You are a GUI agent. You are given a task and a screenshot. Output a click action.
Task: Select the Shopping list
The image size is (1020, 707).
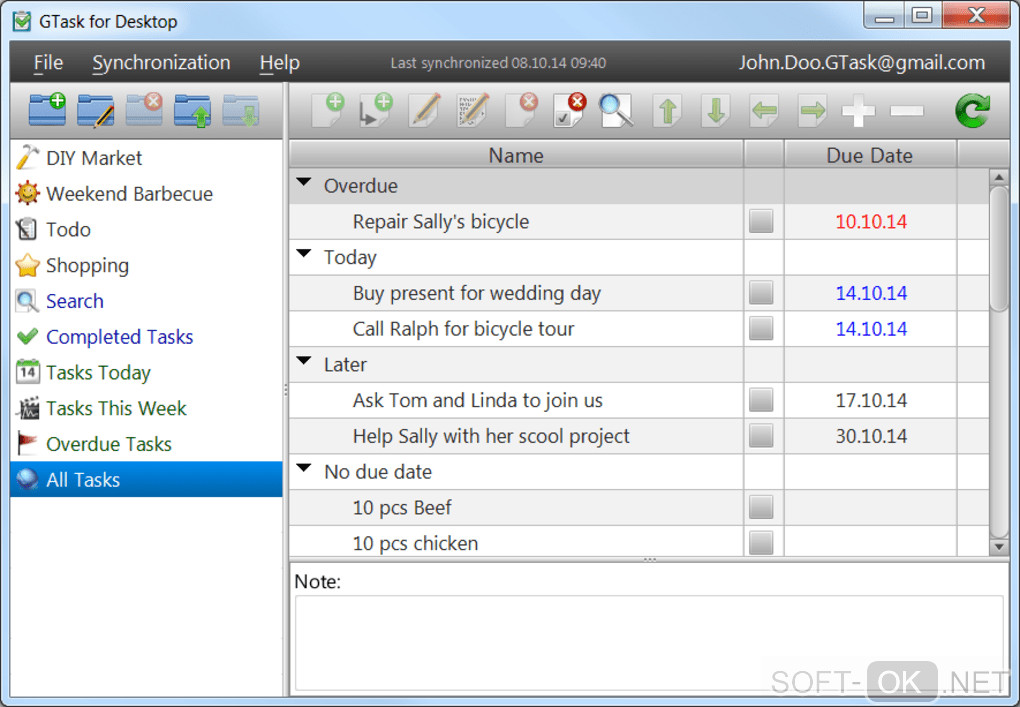pos(146,265)
